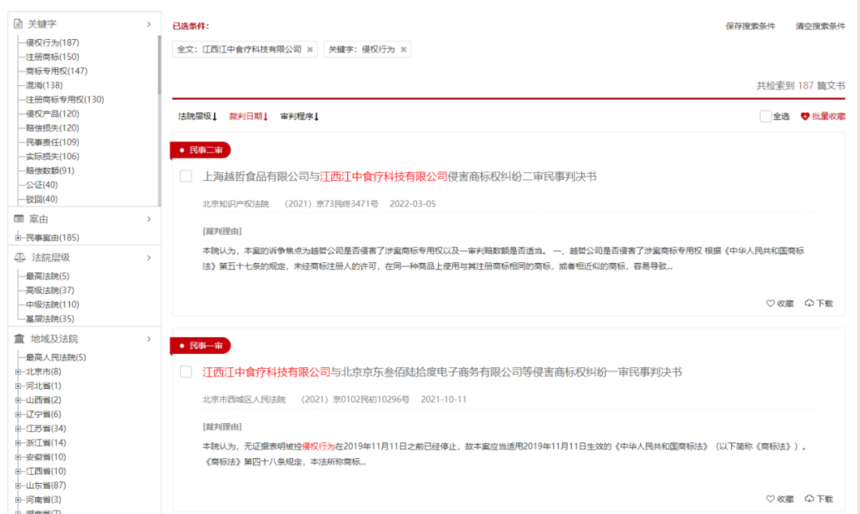
Task: Click court name 北京市西城区人民法院
Action: tap(244, 399)
